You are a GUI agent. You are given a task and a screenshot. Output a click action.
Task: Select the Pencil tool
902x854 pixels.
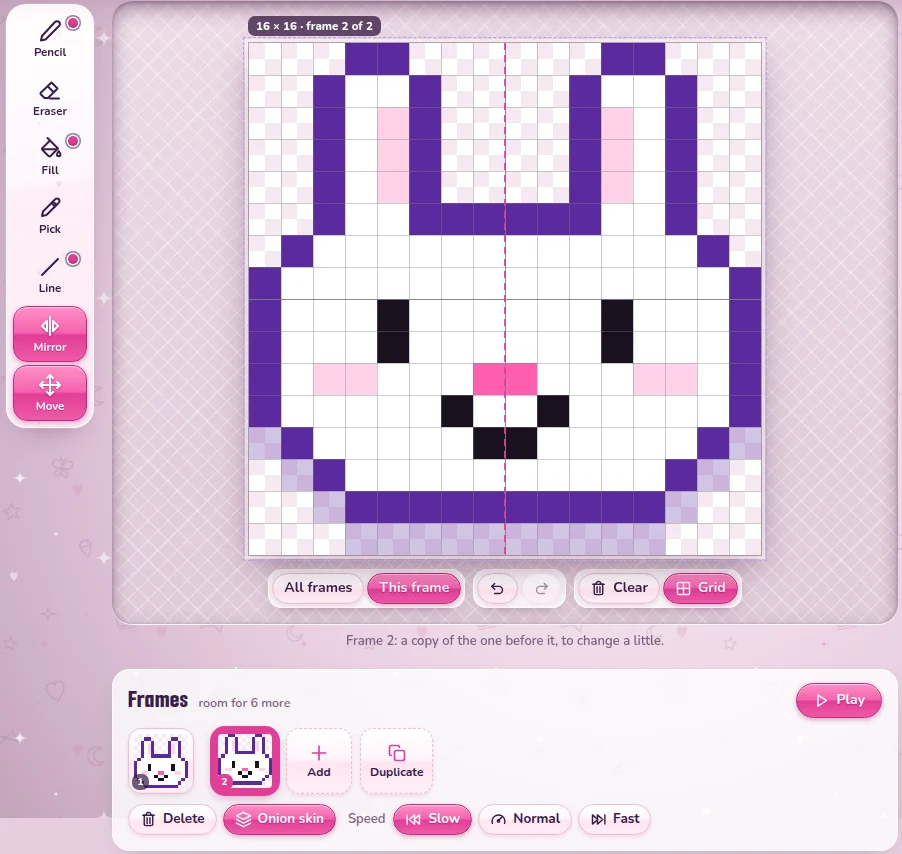(49, 39)
